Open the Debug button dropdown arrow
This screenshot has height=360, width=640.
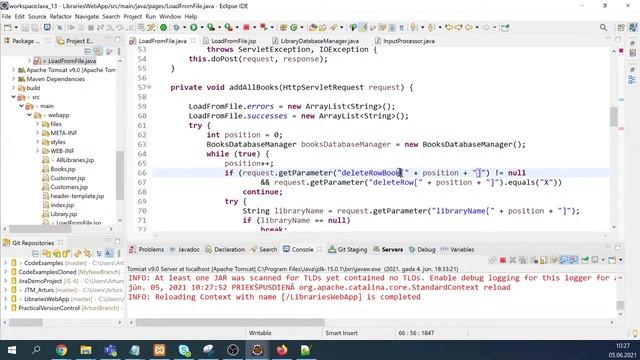184,27
